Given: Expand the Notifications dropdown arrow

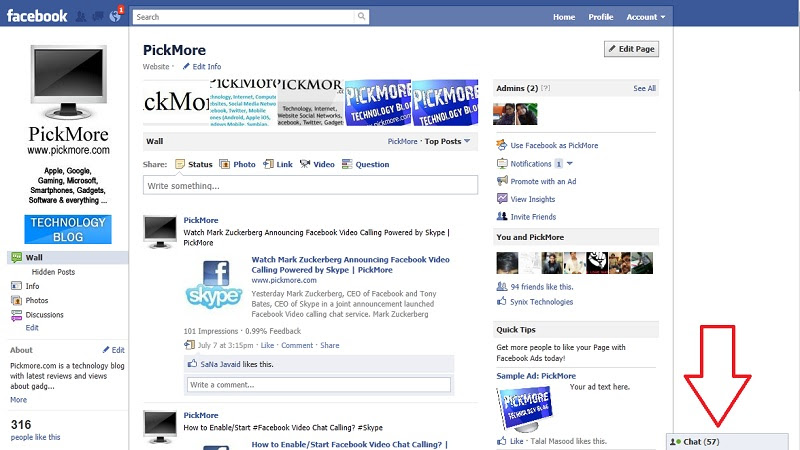Looking at the screenshot, I should tap(570, 163).
